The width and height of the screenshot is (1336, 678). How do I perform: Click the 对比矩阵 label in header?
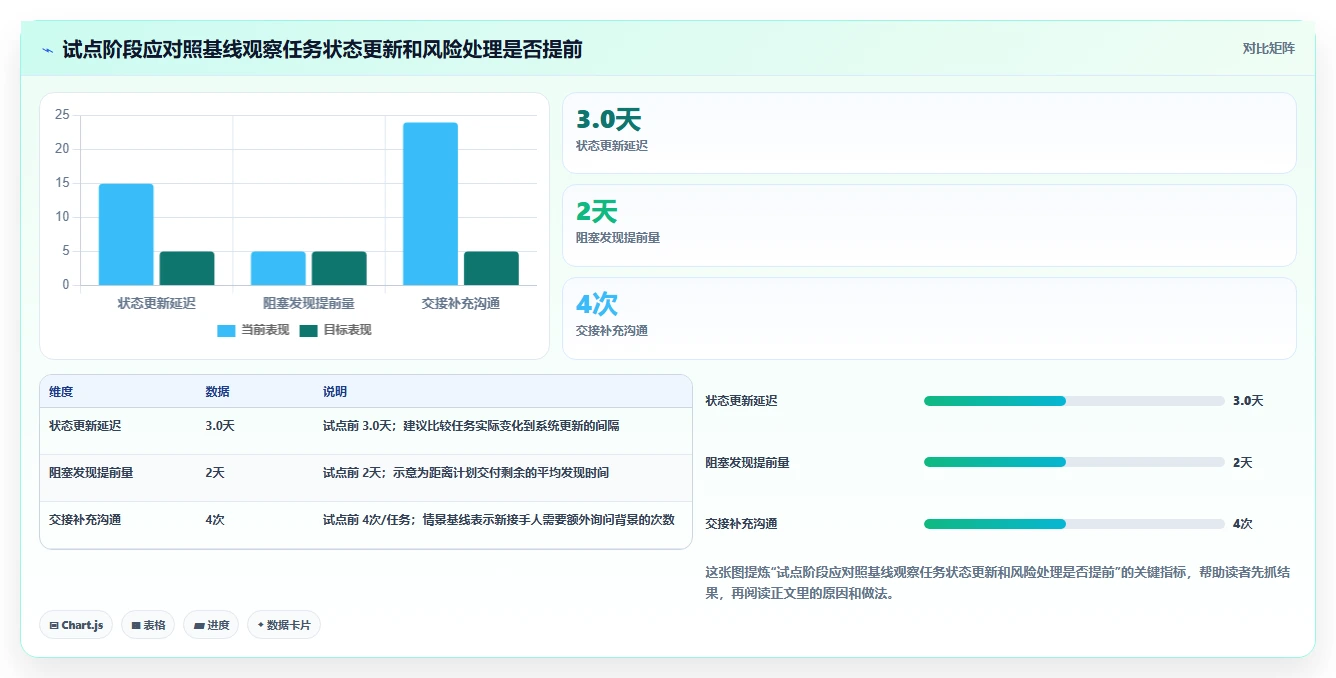coord(1268,49)
